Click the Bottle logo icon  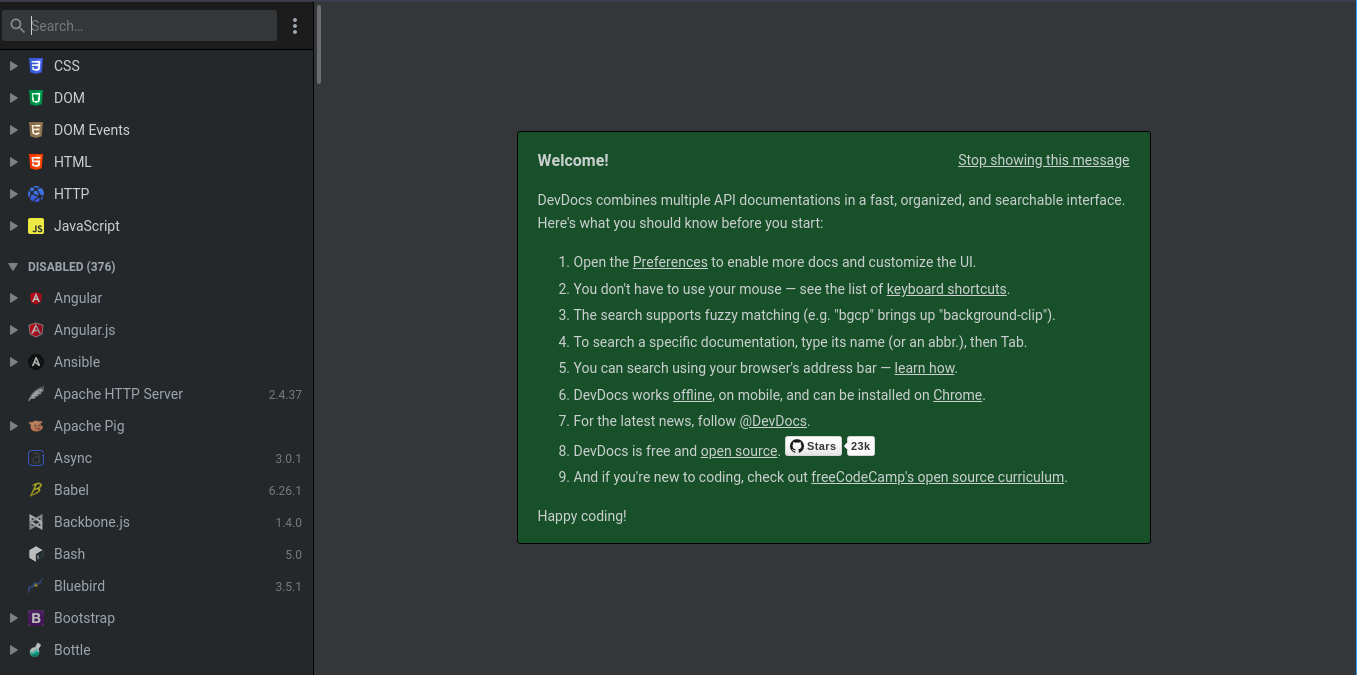click(x=36, y=650)
